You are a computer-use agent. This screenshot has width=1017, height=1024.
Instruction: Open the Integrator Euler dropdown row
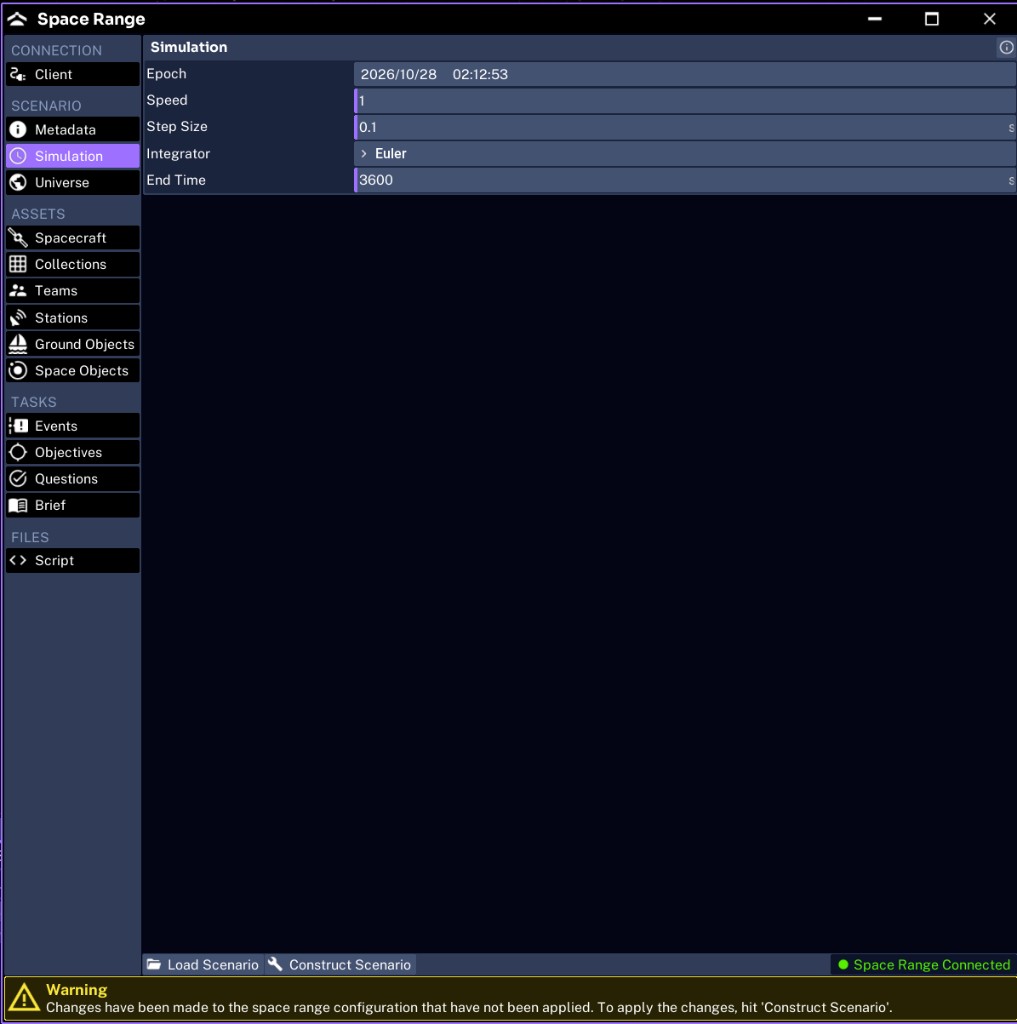coord(685,153)
